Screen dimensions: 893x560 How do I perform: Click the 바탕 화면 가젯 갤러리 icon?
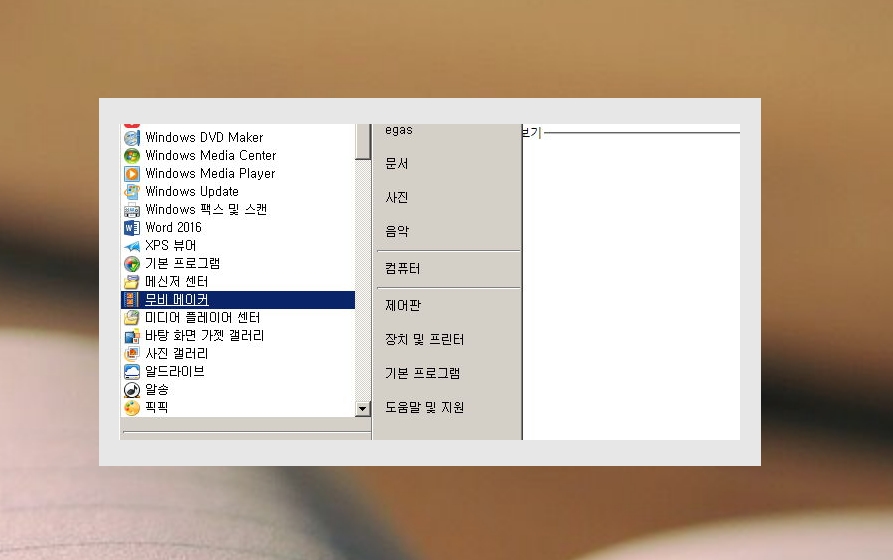tap(132, 336)
